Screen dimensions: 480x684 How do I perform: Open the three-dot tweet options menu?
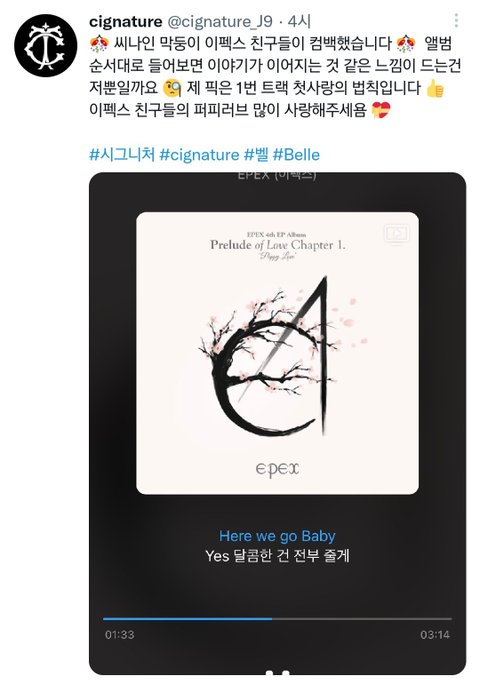point(456,21)
